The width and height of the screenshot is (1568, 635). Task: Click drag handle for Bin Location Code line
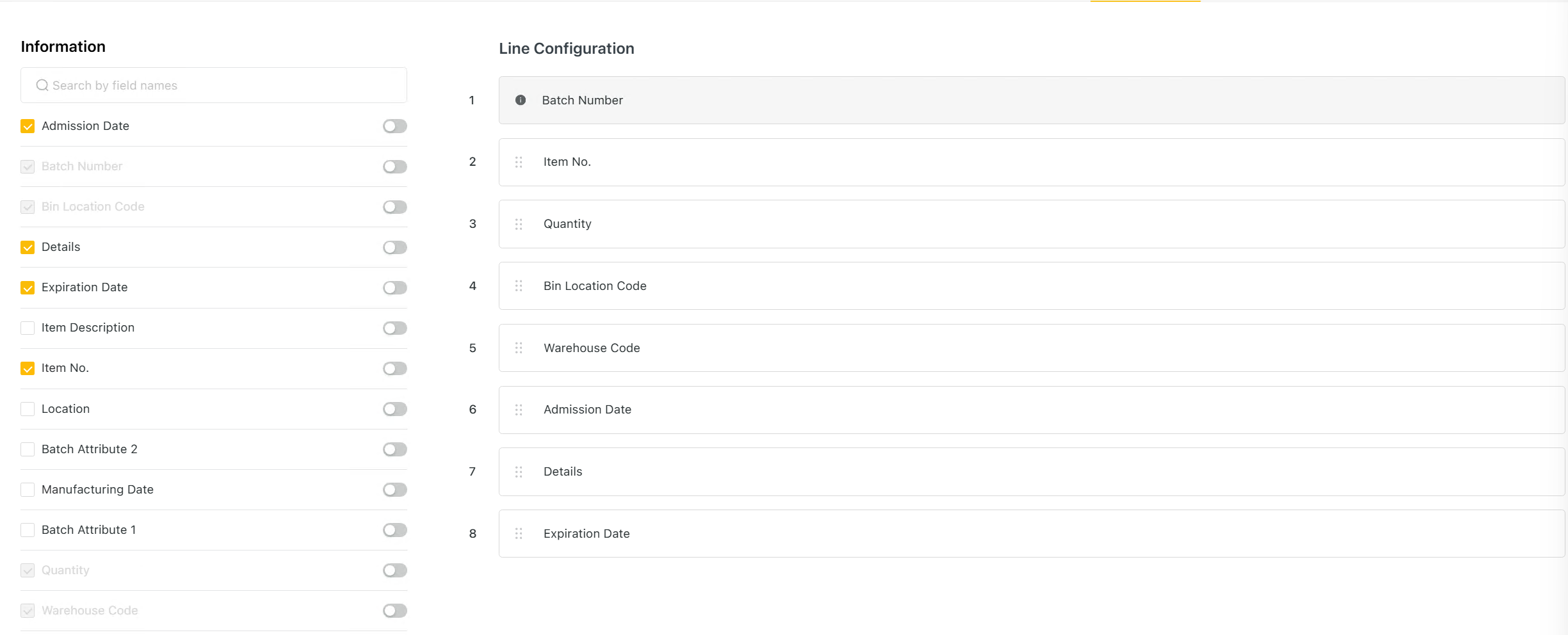tap(519, 285)
